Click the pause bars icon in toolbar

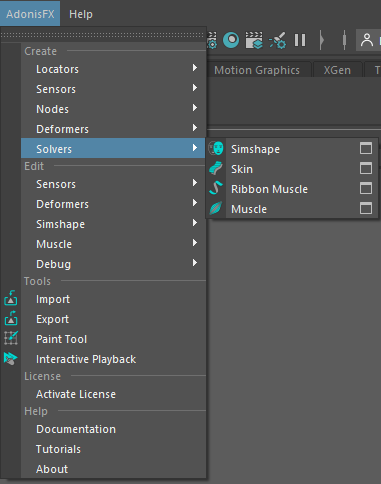tap(300, 40)
